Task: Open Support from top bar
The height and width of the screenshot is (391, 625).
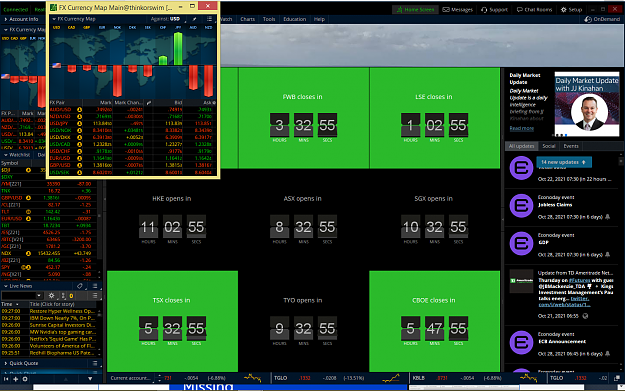Action: click(x=494, y=10)
